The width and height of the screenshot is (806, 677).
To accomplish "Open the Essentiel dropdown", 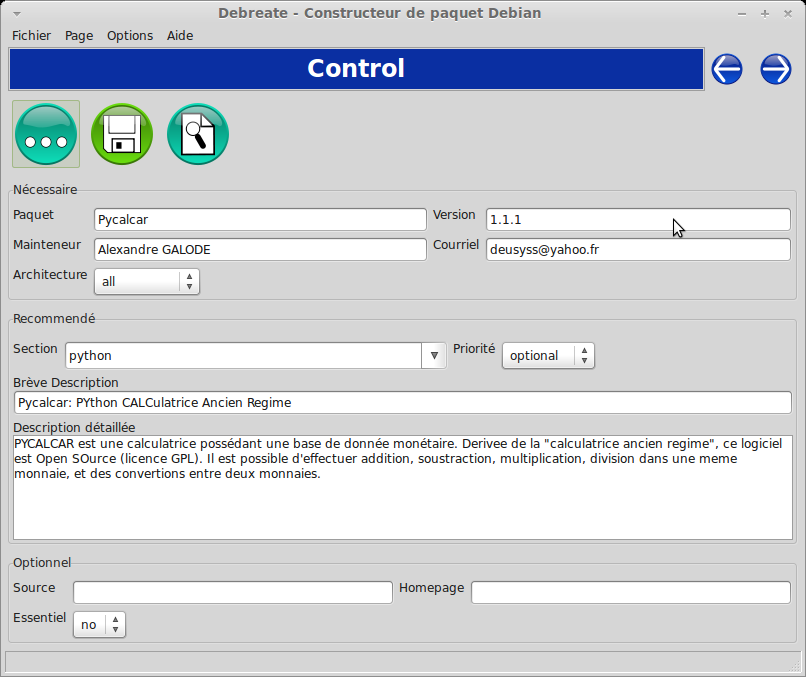I will click(x=99, y=624).
